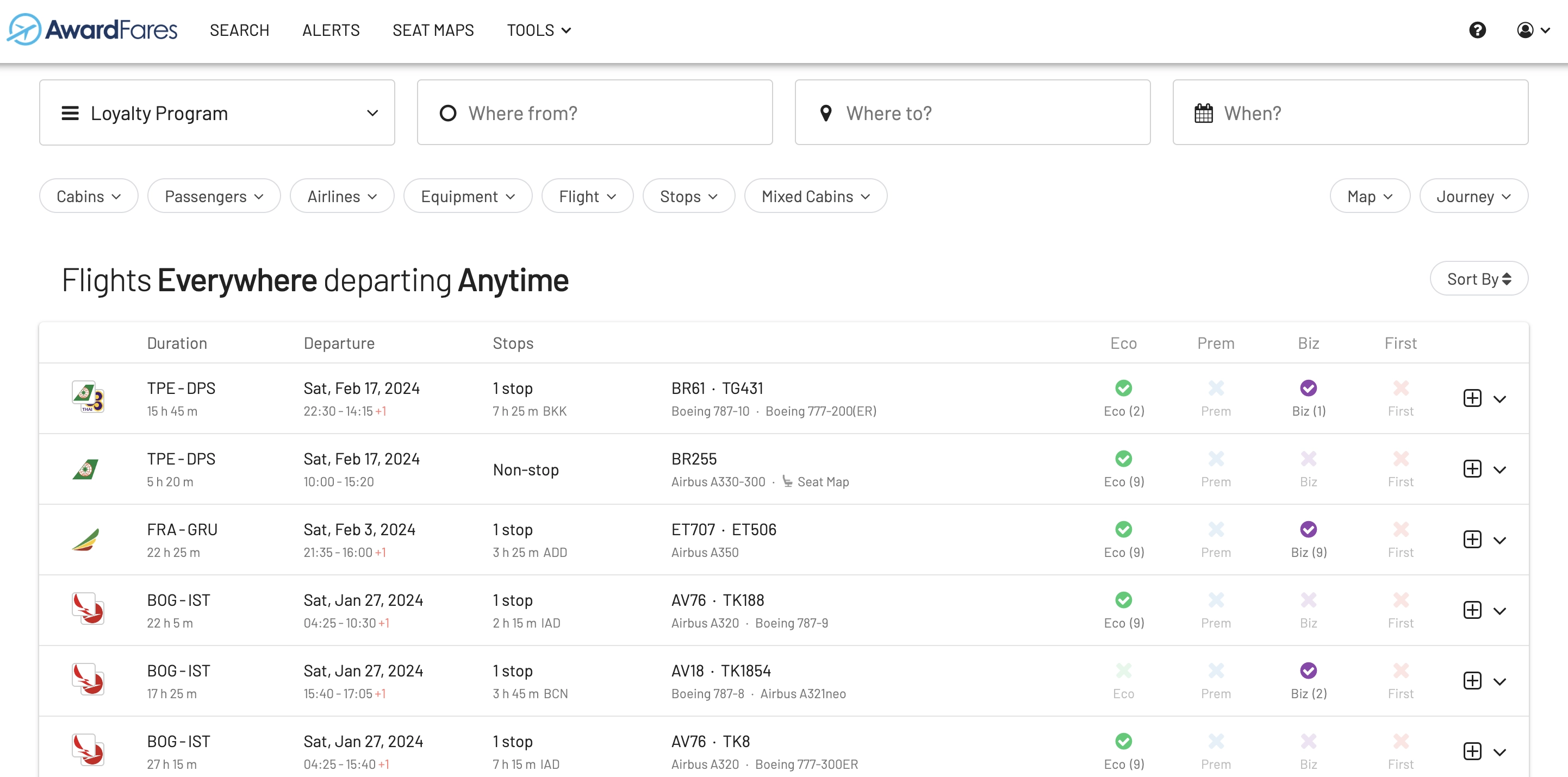Open the Equipment filter dropdown

pos(468,196)
